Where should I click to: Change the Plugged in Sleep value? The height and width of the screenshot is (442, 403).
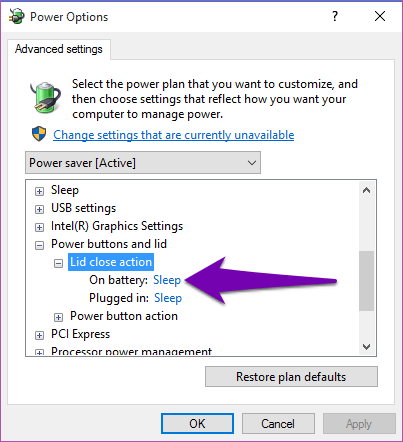[x=168, y=298]
